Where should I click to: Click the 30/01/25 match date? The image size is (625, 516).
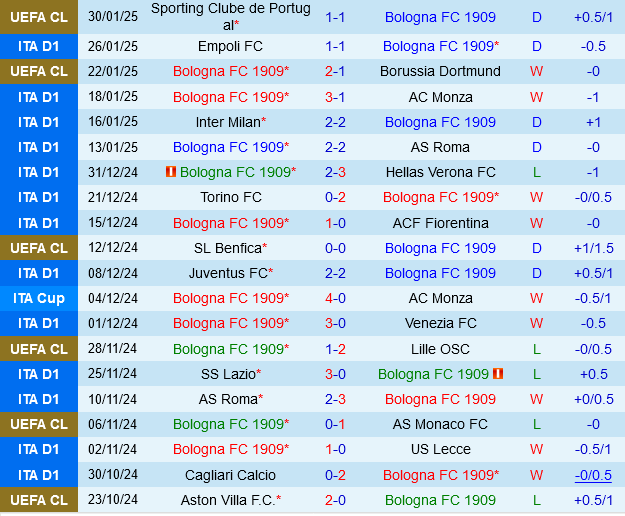click(x=113, y=17)
